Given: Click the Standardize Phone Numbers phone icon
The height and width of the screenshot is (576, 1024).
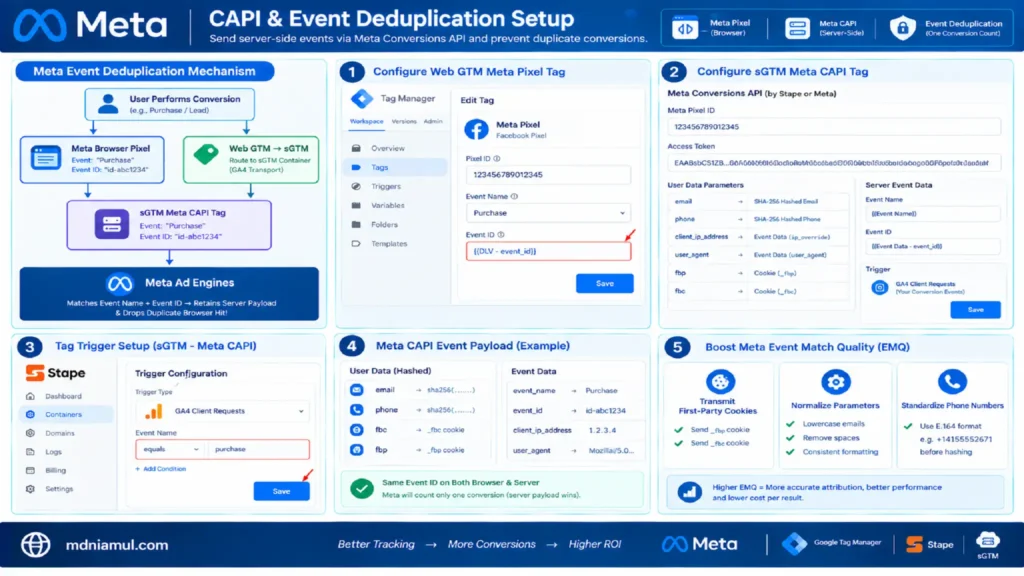Looking at the screenshot, I should click(x=952, y=381).
